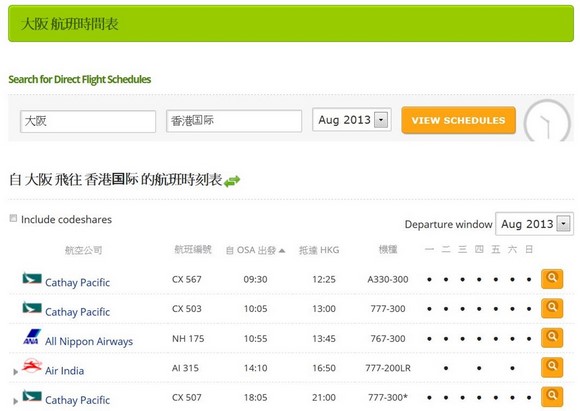Open Cathay Pacific link for CX 507
580x411 pixels.
[x=78, y=400]
